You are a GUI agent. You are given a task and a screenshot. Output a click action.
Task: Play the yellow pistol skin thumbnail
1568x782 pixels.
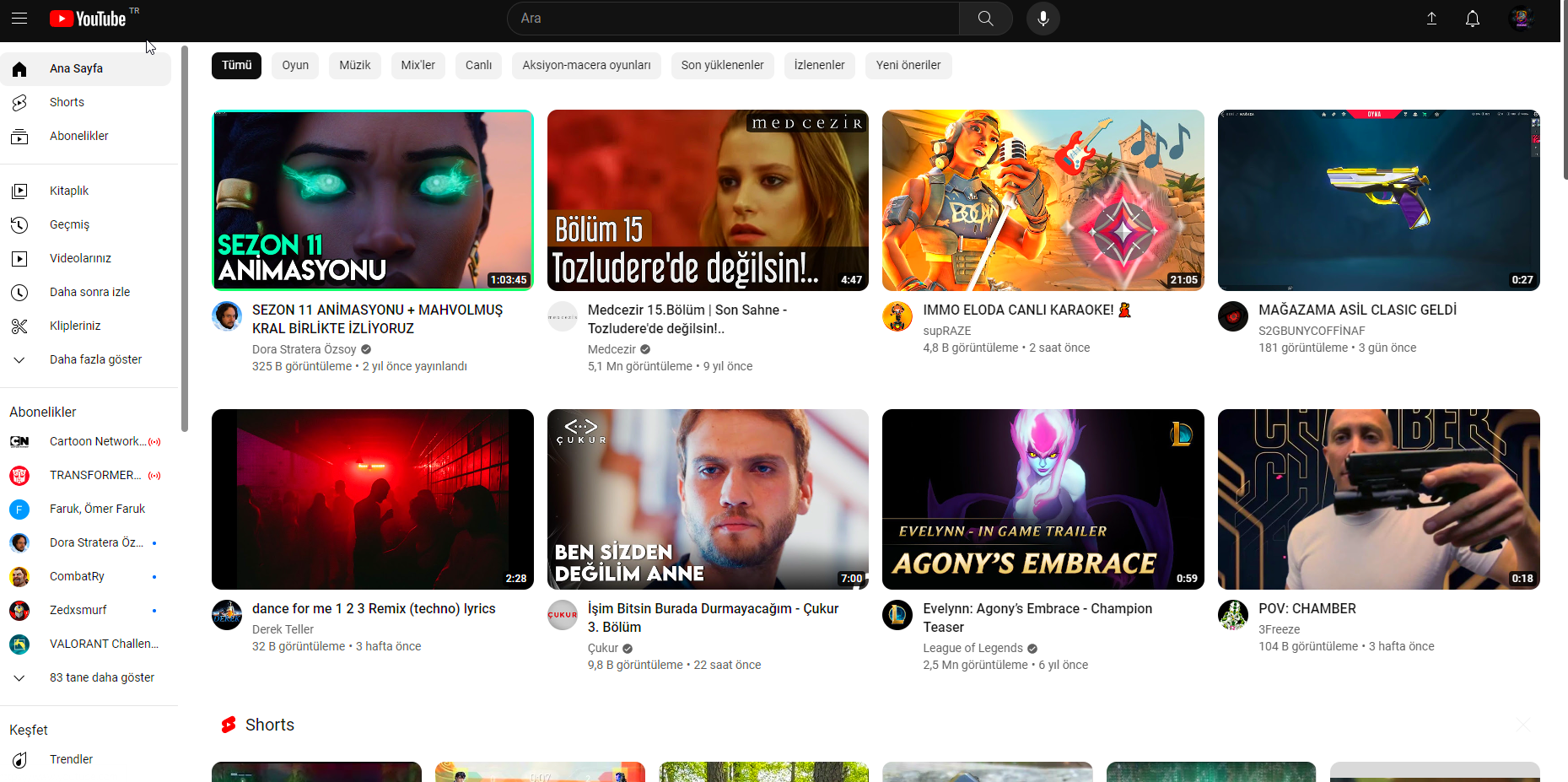pos(1379,200)
